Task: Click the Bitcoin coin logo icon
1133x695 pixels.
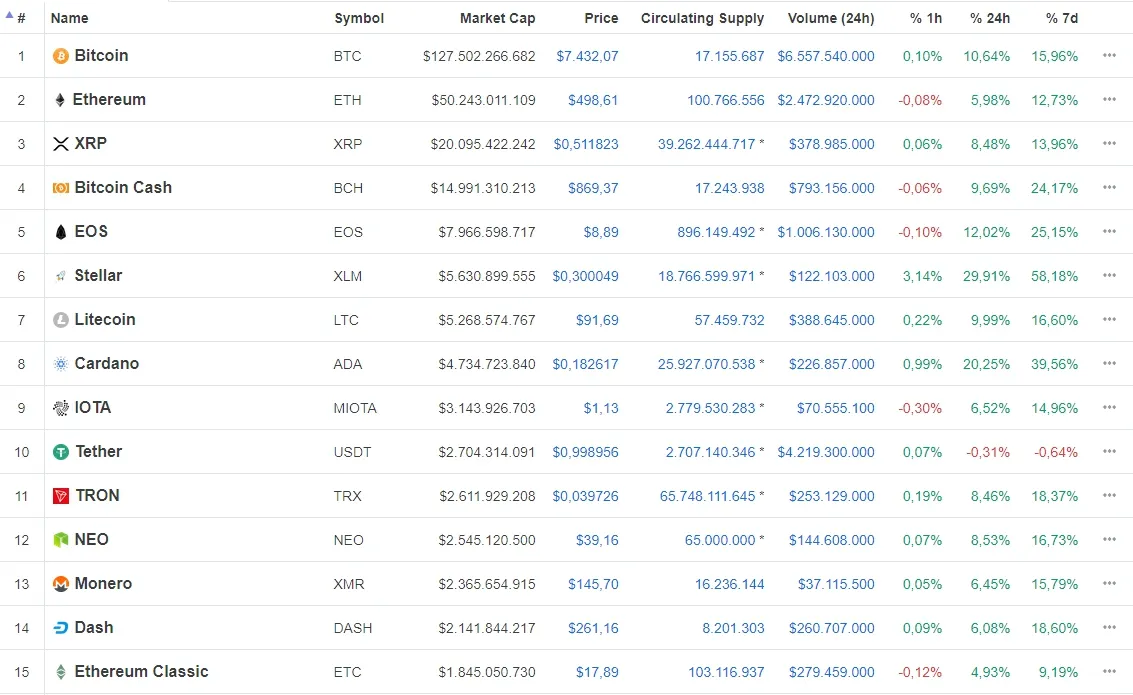Action: pyautogui.click(x=61, y=56)
